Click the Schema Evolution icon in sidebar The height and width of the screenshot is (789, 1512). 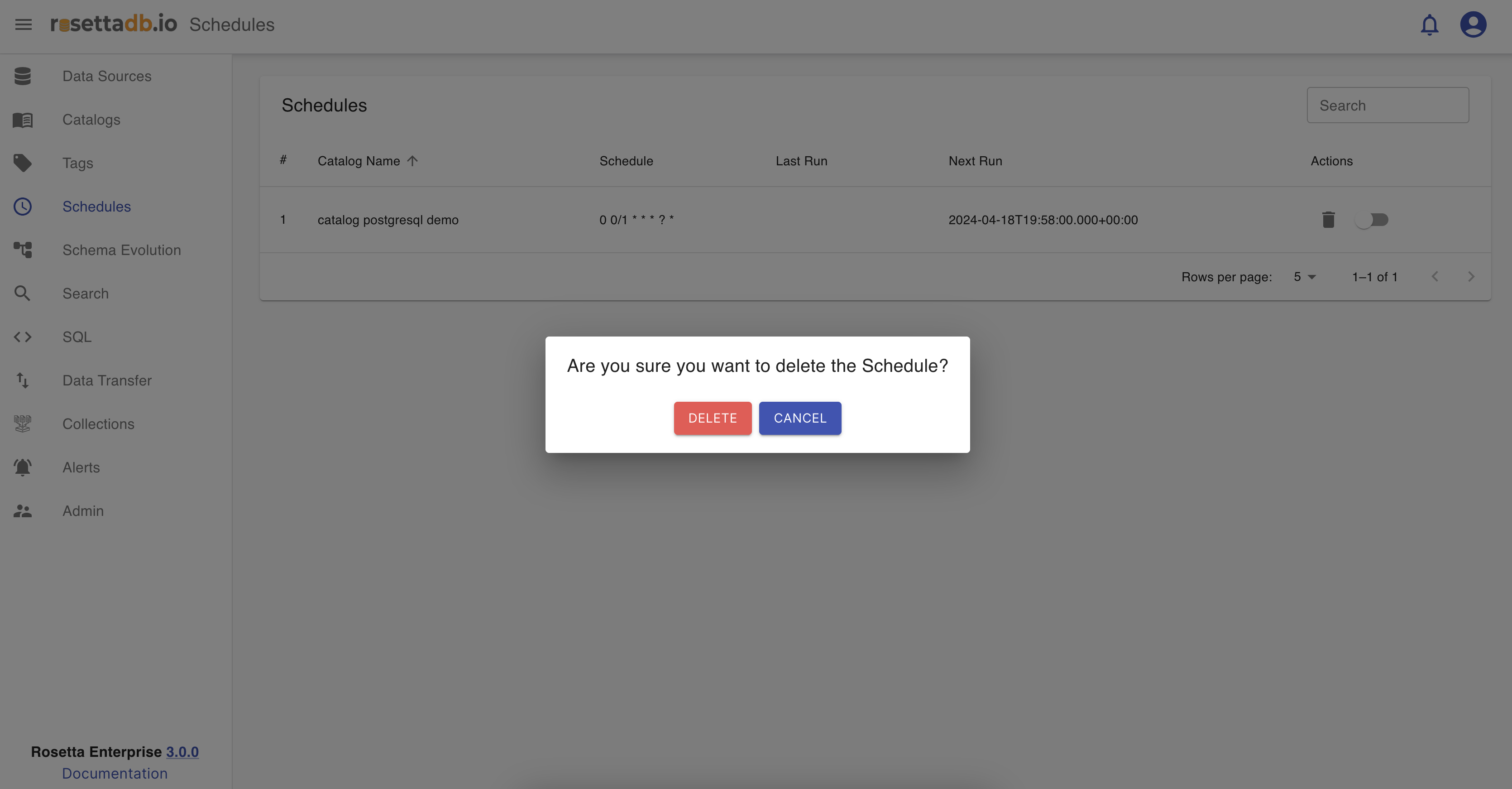coord(23,250)
